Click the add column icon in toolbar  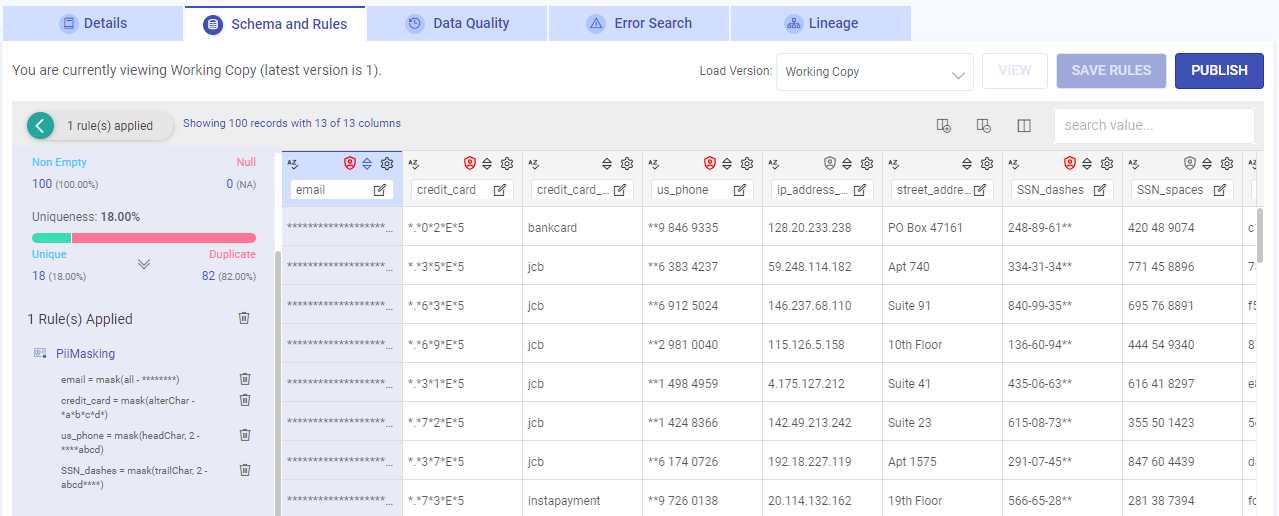pyautogui.click(x=943, y=125)
